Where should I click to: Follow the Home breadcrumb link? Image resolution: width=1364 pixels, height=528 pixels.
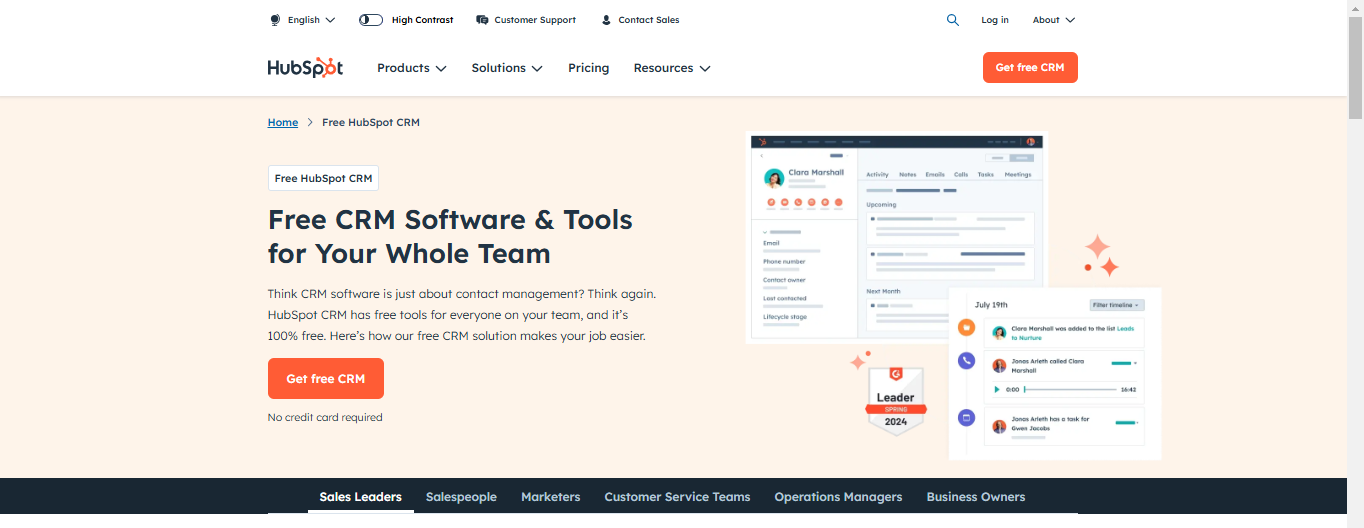(x=283, y=122)
